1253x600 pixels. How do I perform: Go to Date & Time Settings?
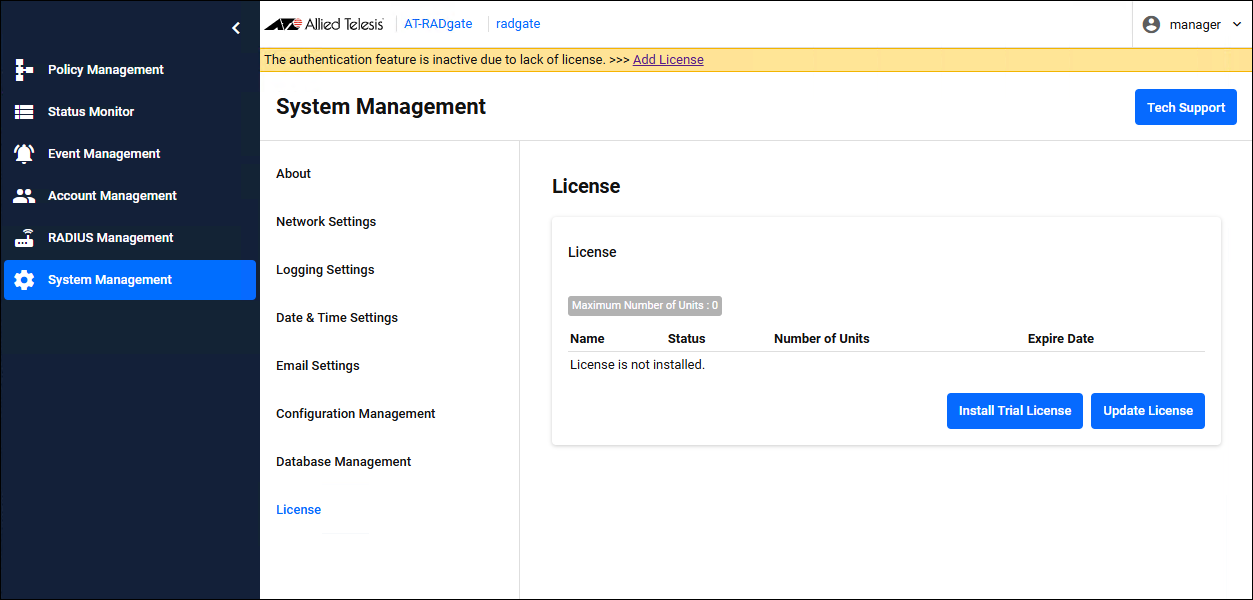click(x=337, y=318)
